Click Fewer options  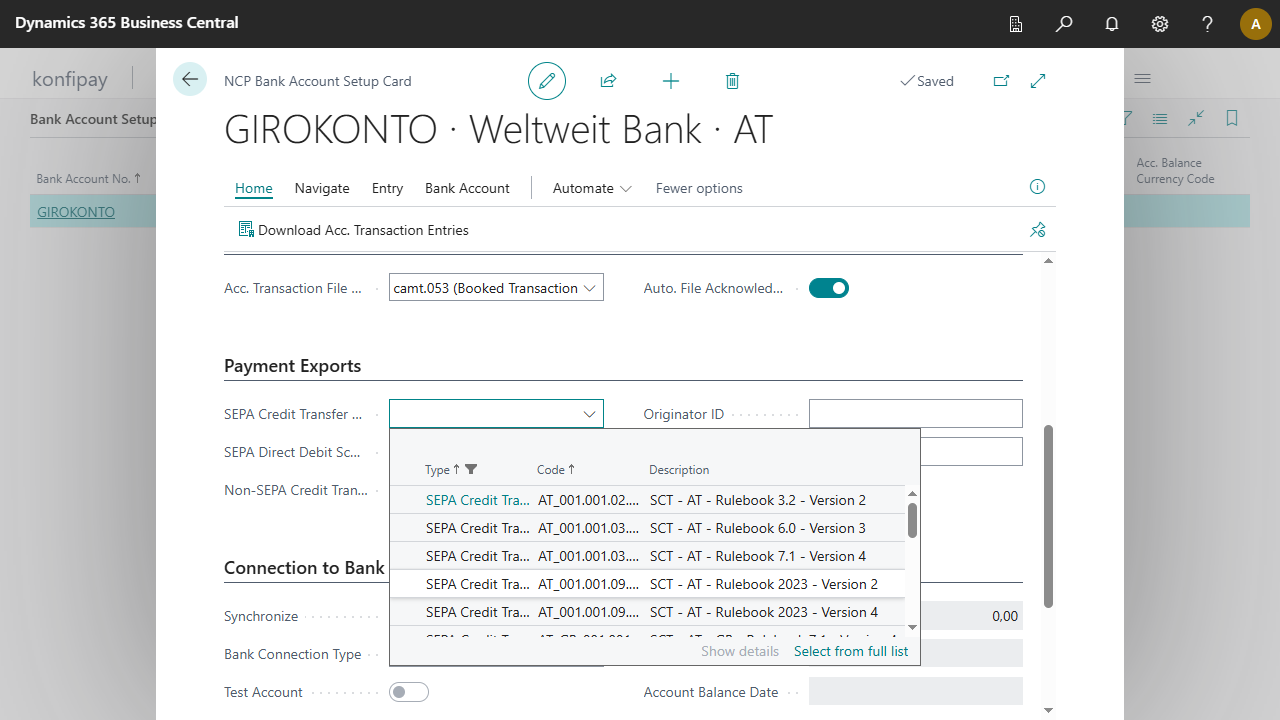tap(699, 188)
